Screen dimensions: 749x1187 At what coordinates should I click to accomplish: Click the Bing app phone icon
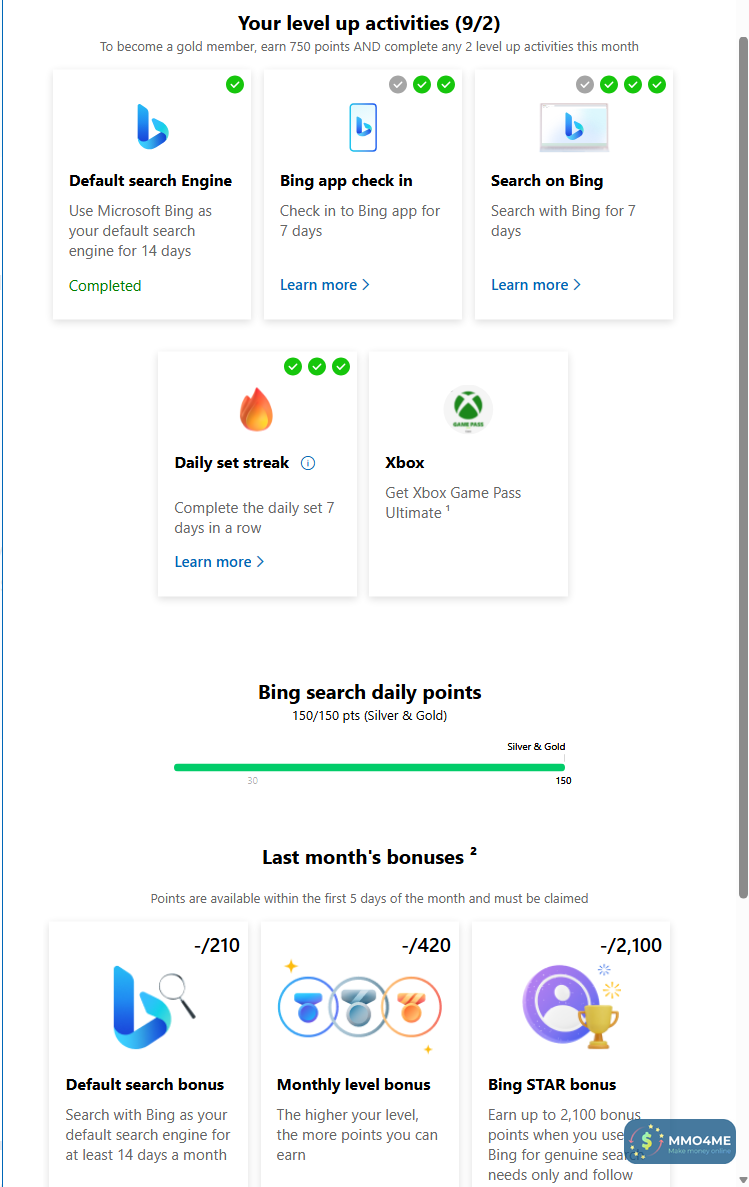pos(363,127)
